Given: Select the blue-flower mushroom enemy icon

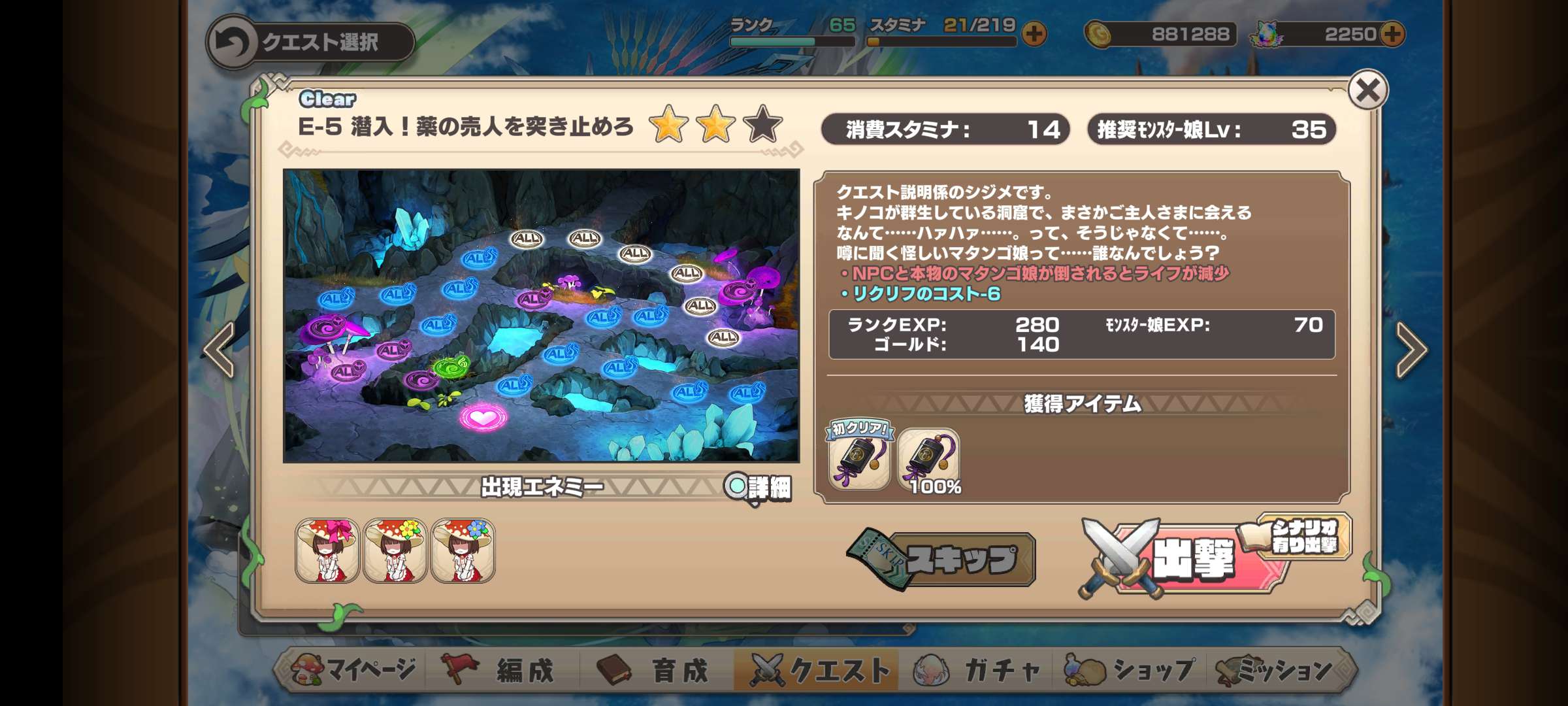Looking at the screenshot, I should [x=463, y=551].
